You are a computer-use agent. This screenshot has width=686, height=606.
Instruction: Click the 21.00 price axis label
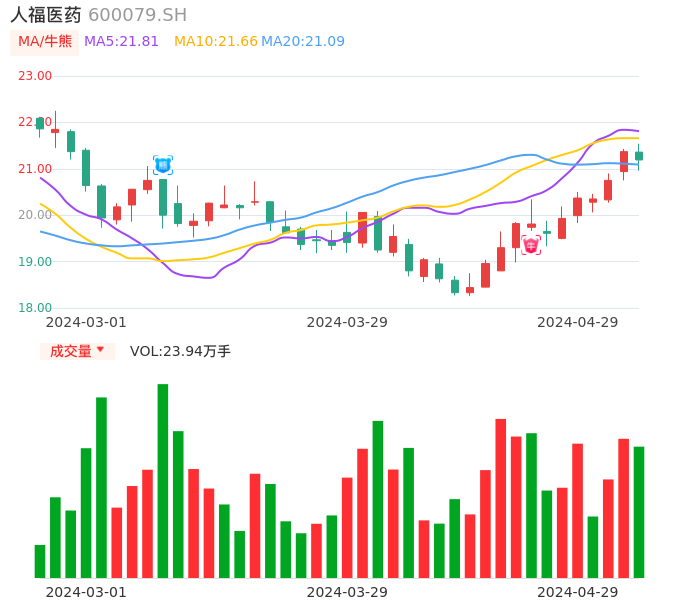(35, 168)
